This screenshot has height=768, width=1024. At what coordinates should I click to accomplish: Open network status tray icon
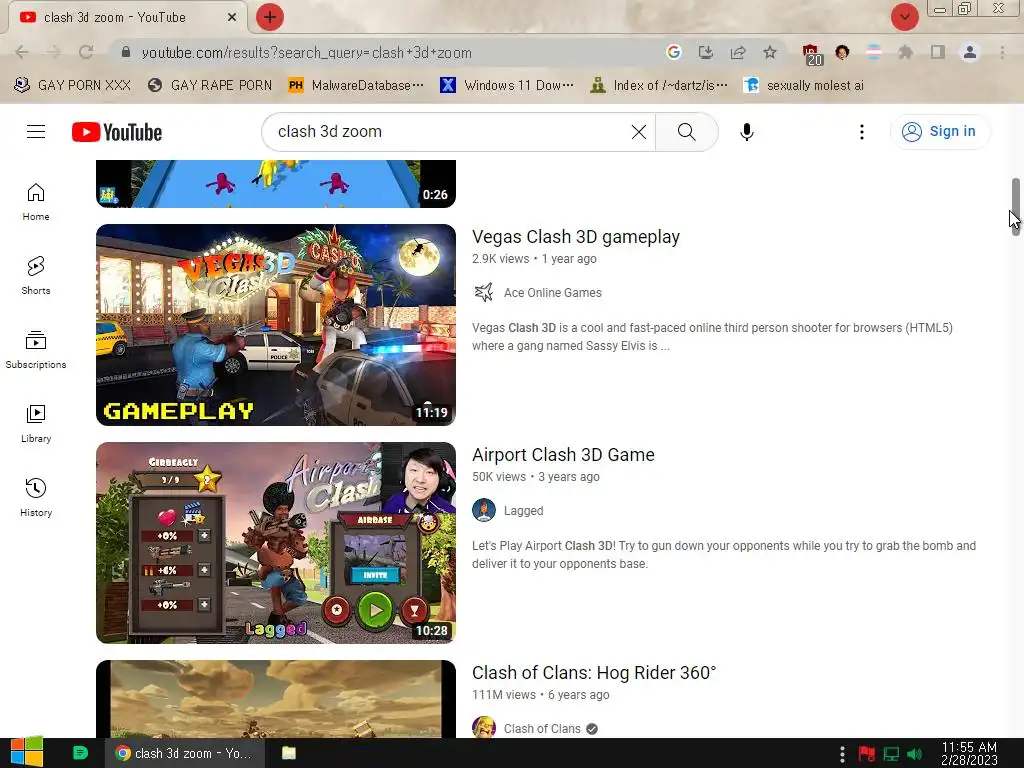[x=891, y=754]
